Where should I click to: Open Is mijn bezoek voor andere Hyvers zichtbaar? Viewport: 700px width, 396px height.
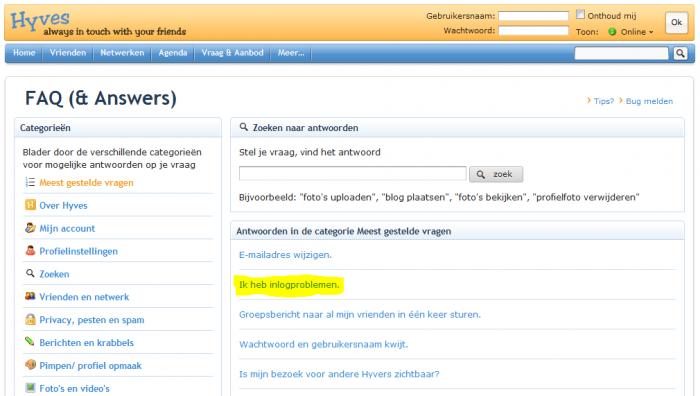339,374
